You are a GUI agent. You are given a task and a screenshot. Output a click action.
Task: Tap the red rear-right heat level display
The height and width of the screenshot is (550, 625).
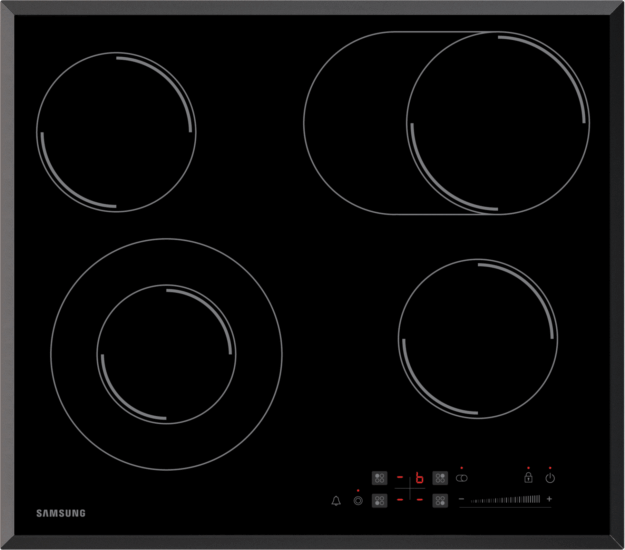[x=420, y=479]
